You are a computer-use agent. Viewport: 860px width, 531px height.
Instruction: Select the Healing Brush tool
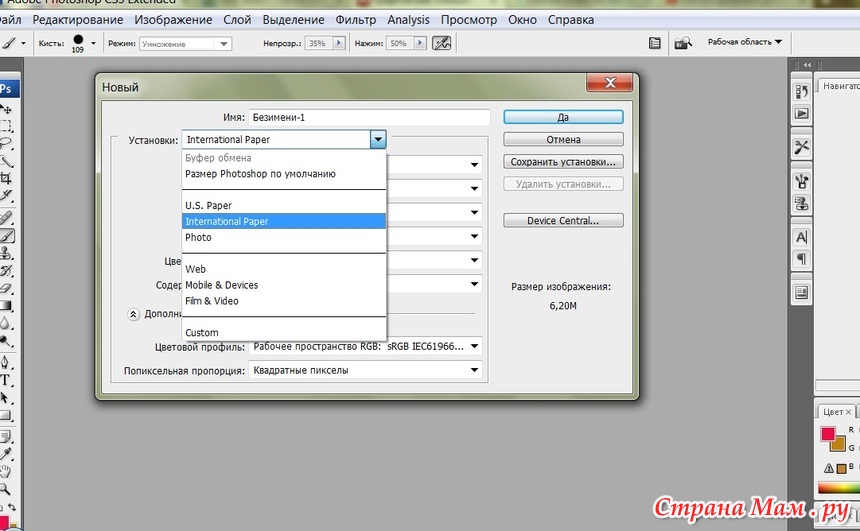pyautogui.click(x=6, y=218)
